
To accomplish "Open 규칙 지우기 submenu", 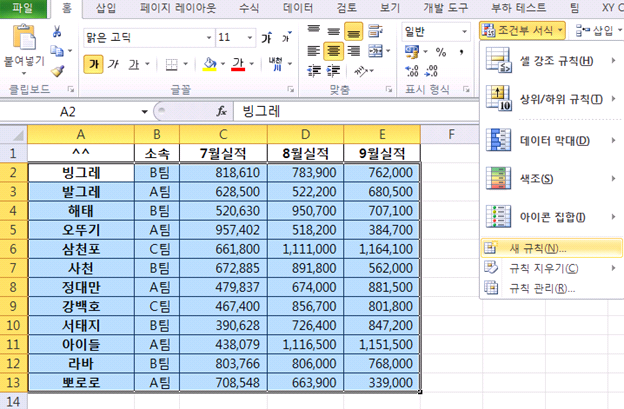I will 552,269.
